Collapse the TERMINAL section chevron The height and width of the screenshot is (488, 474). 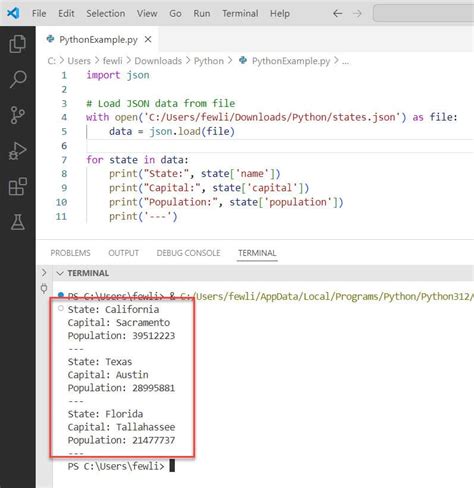click(x=60, y=273)
